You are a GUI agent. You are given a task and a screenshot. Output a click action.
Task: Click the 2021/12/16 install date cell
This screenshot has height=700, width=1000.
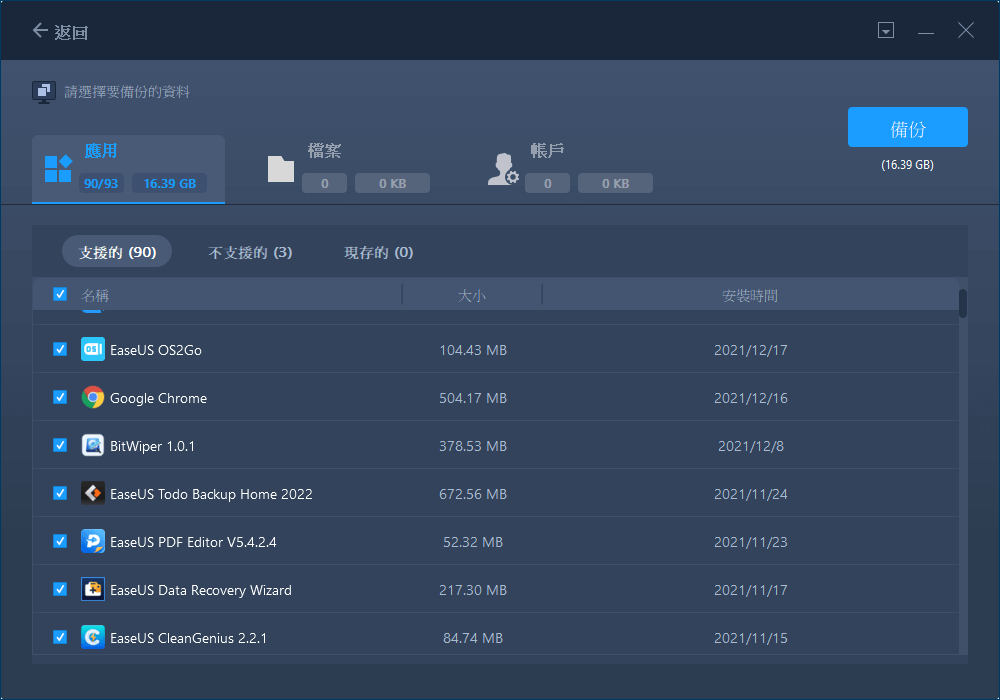pos(751,398)
